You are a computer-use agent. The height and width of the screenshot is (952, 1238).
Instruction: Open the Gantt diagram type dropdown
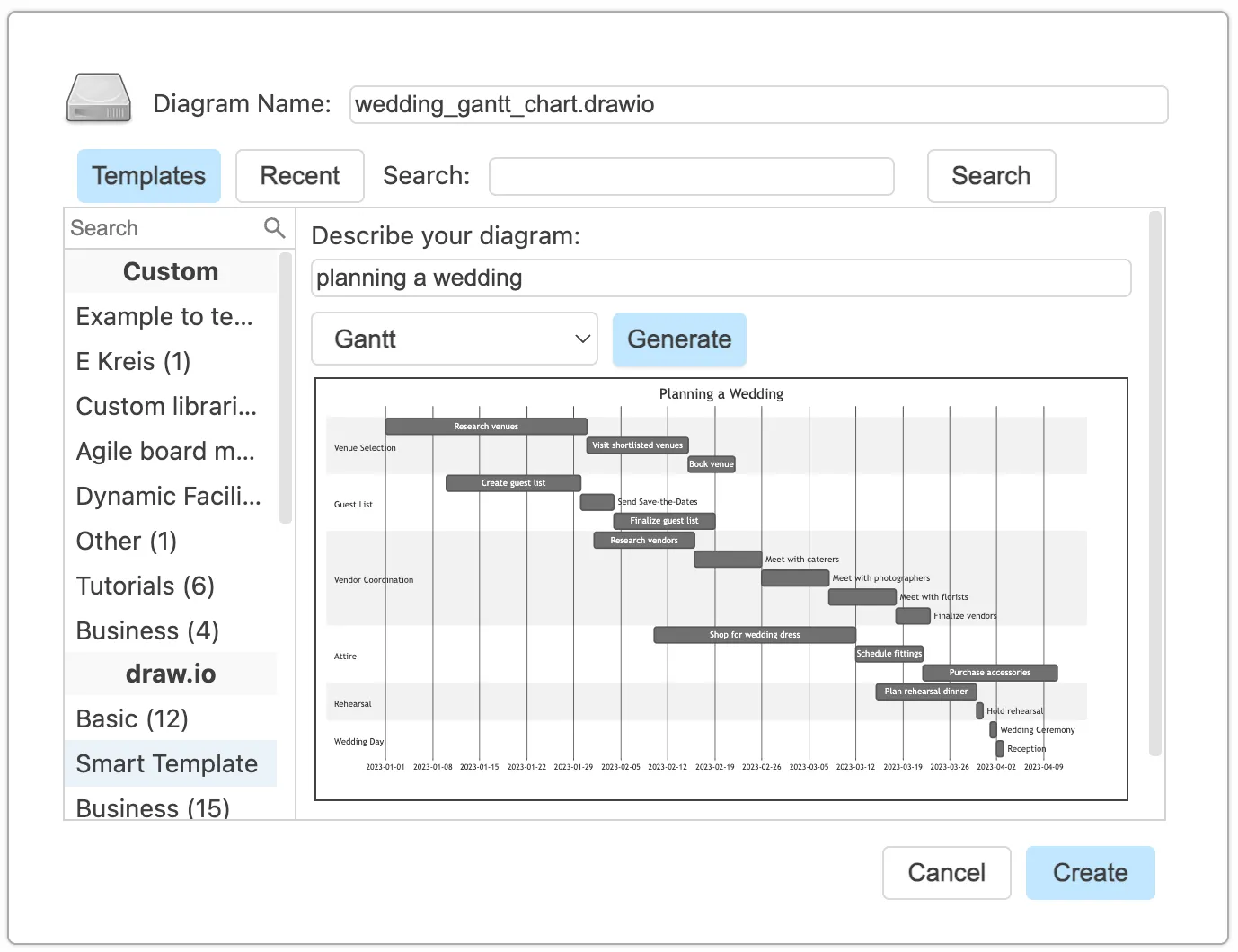(x=455, y=339)
